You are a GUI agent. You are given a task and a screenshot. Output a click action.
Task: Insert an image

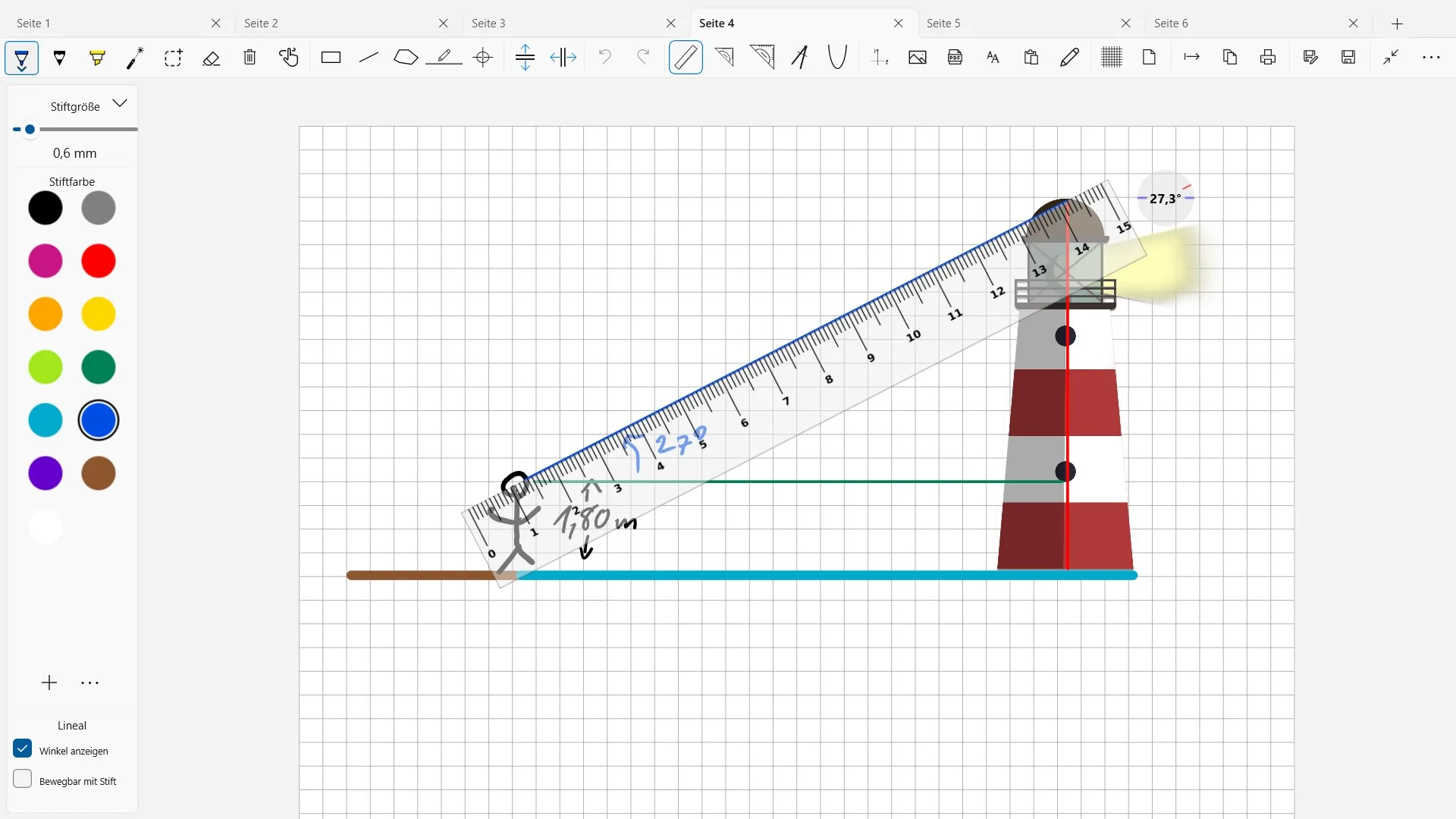click(918, 58)
